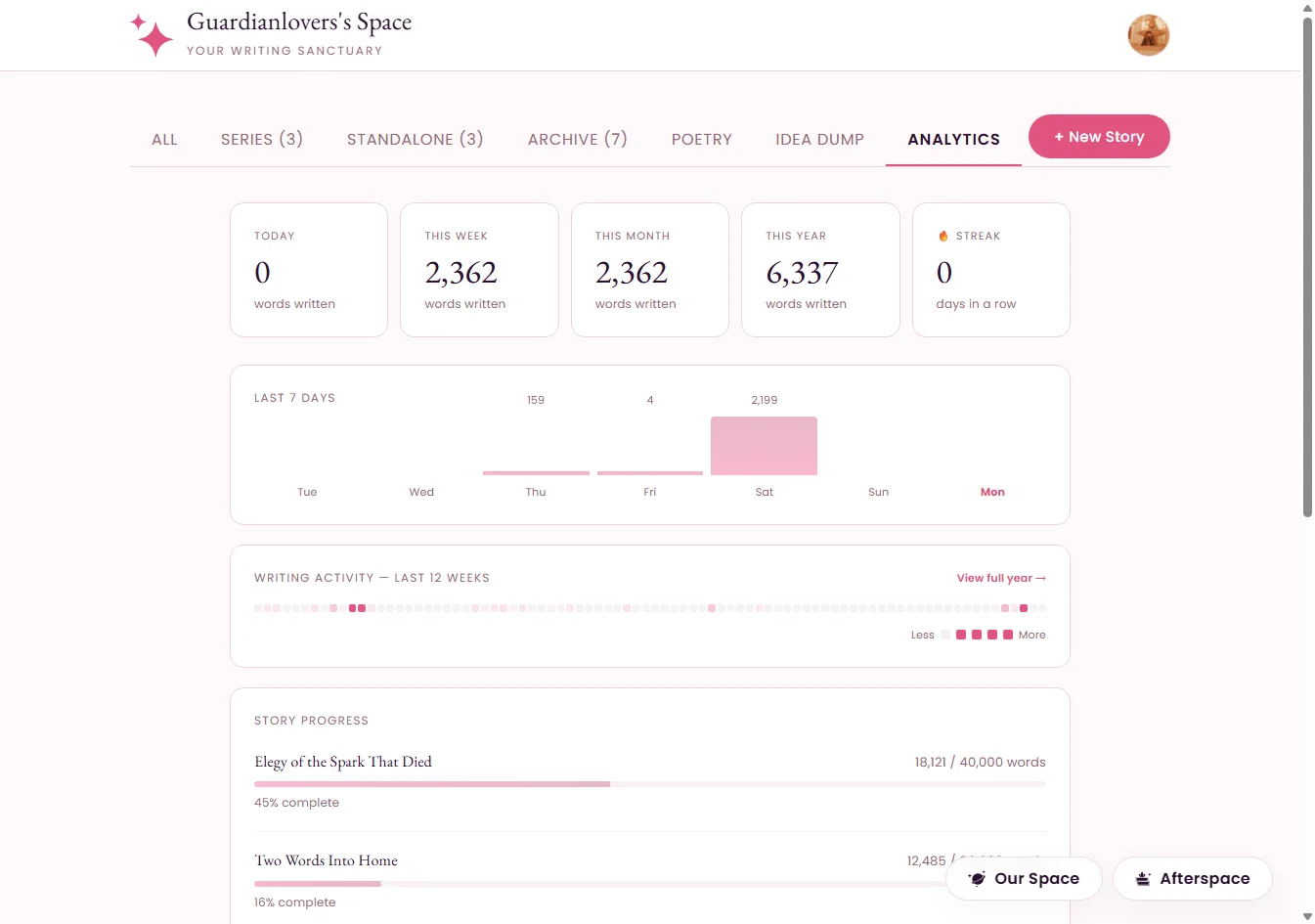Switch to the ALL tab
This screenshot has width=1315, height=924.
164,139
